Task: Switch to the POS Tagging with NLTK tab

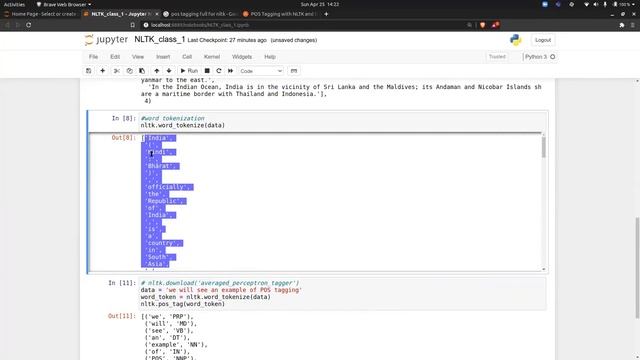Action: click(279, 14)
